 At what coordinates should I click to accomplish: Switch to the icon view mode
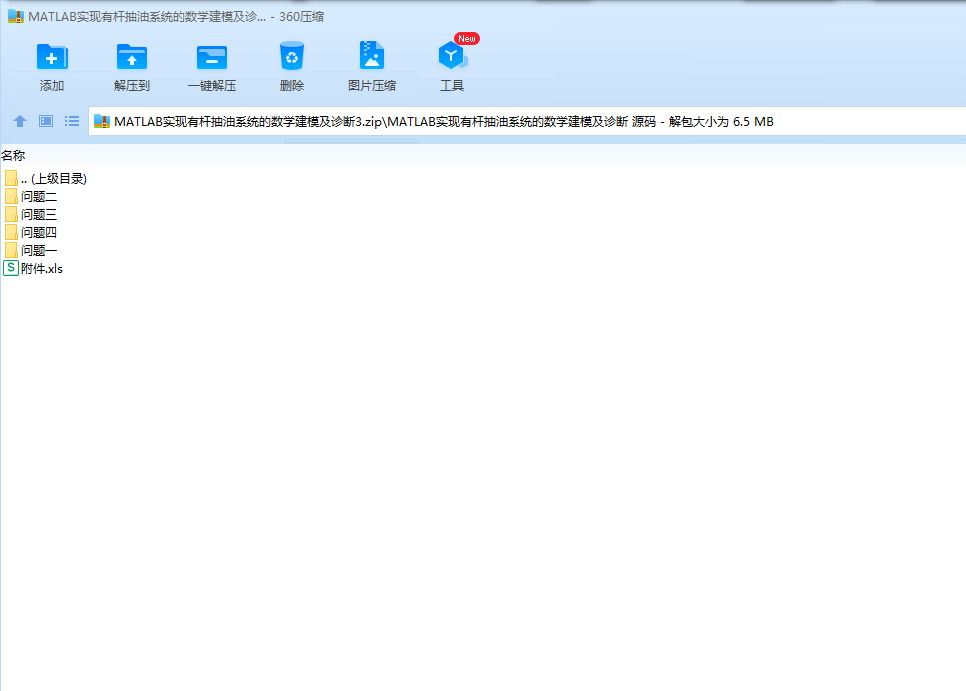point(46,121)
